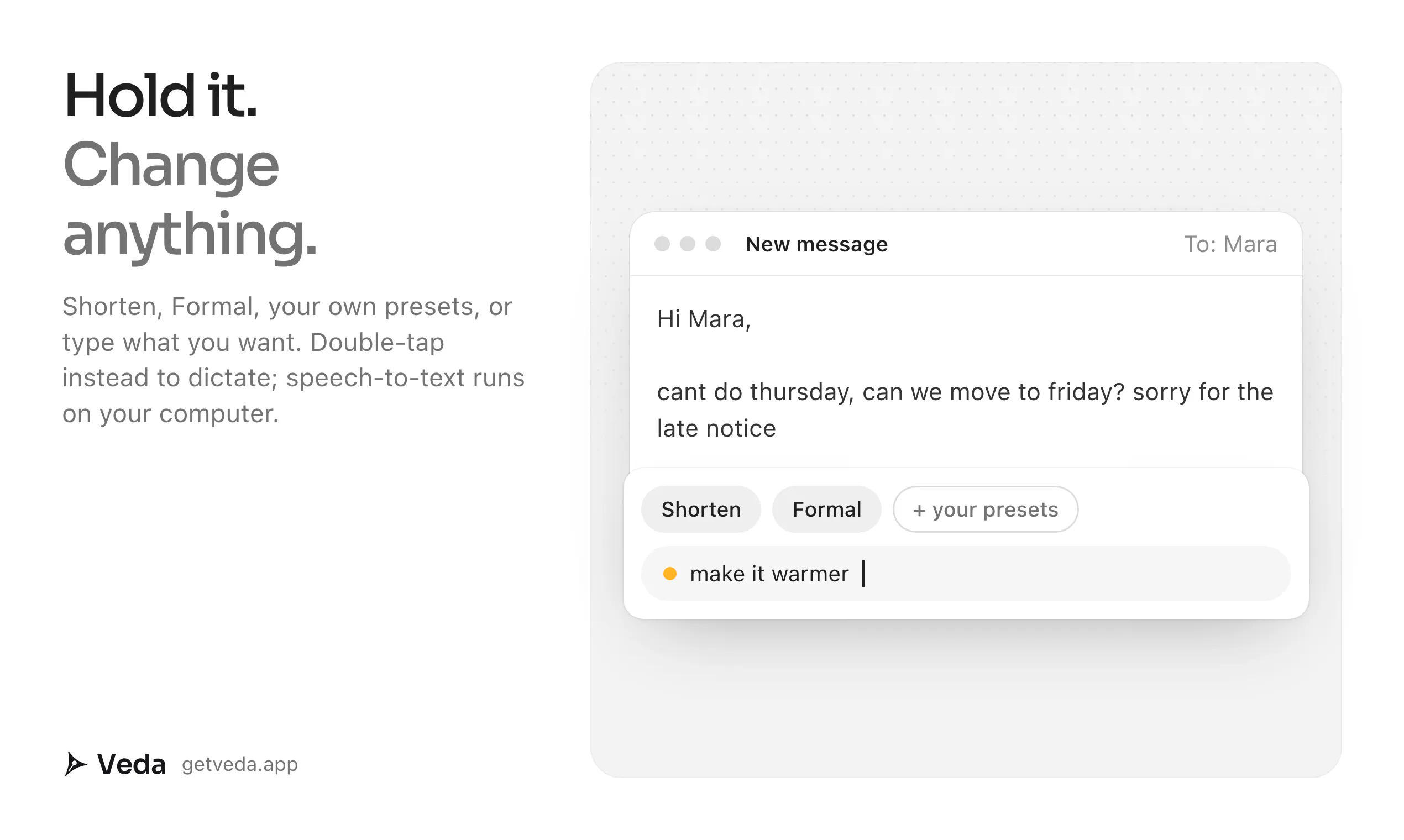Image resolution: width=1404 pixels, height=840 pixels.
Task: Click the 'Shorten, Formal, your own presets' description
Action: 294,360
